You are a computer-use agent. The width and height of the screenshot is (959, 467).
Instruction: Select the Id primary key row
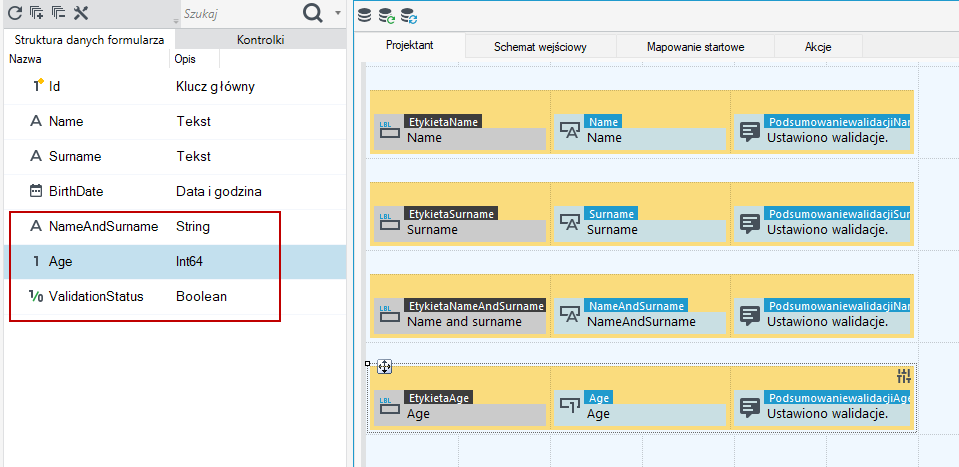tap(175, 87)
